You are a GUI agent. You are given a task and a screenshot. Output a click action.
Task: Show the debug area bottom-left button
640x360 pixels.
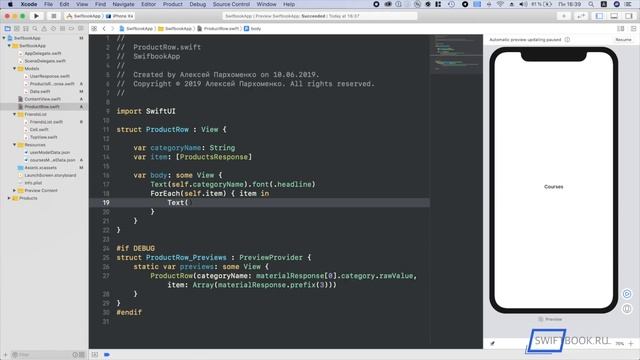pos(95,355)
